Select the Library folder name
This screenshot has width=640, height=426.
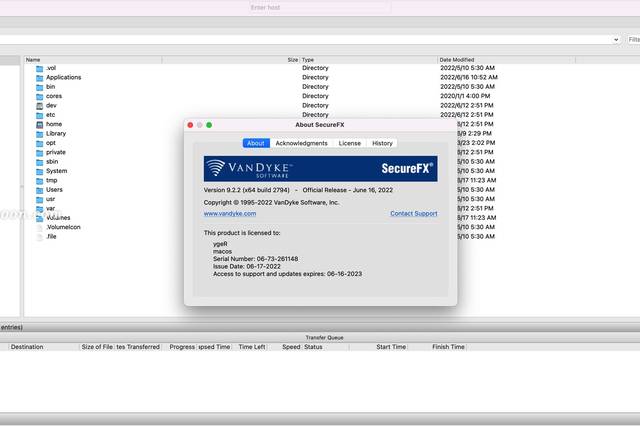click(x=56, y=133)
